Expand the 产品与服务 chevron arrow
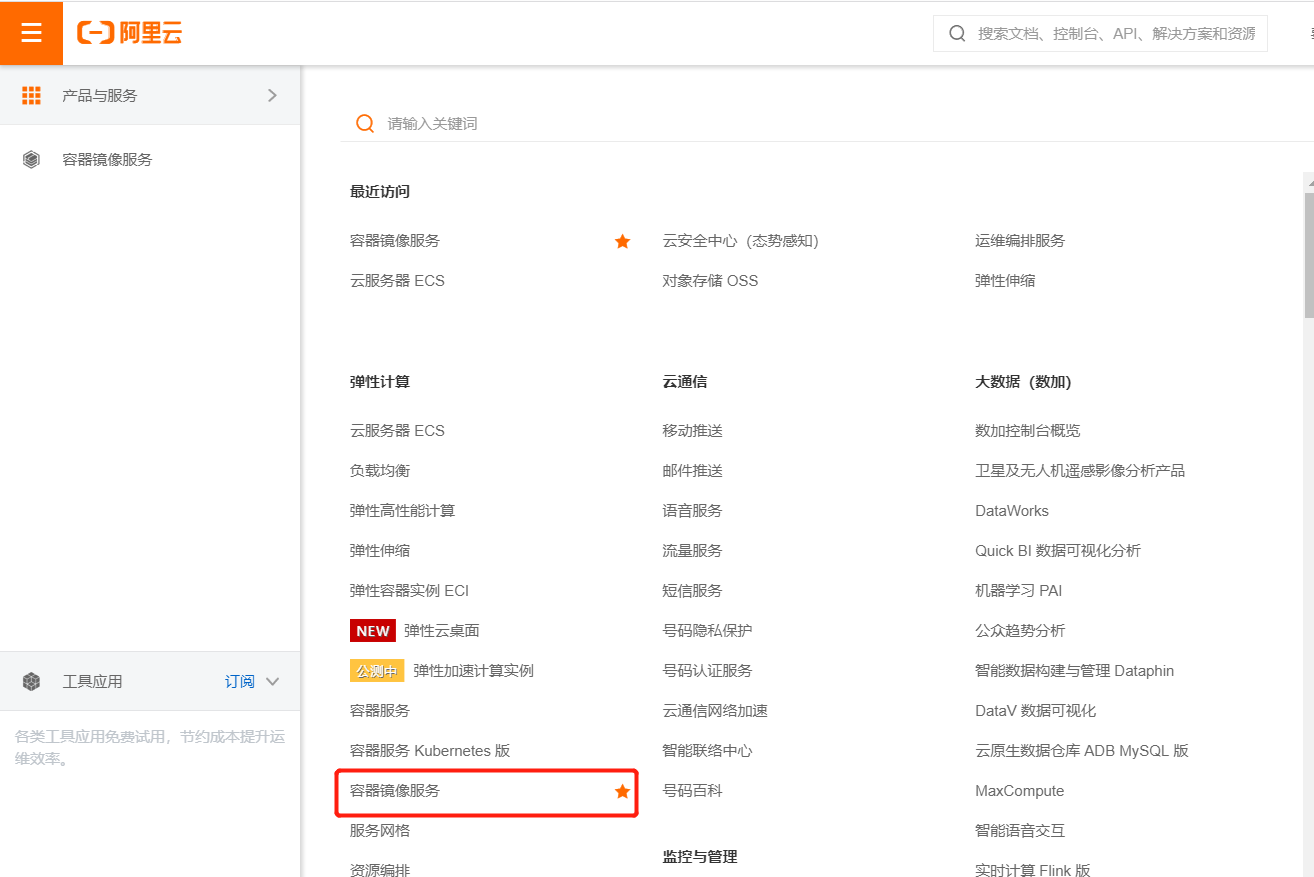The image size is (1314, 877). pos(272,95)
